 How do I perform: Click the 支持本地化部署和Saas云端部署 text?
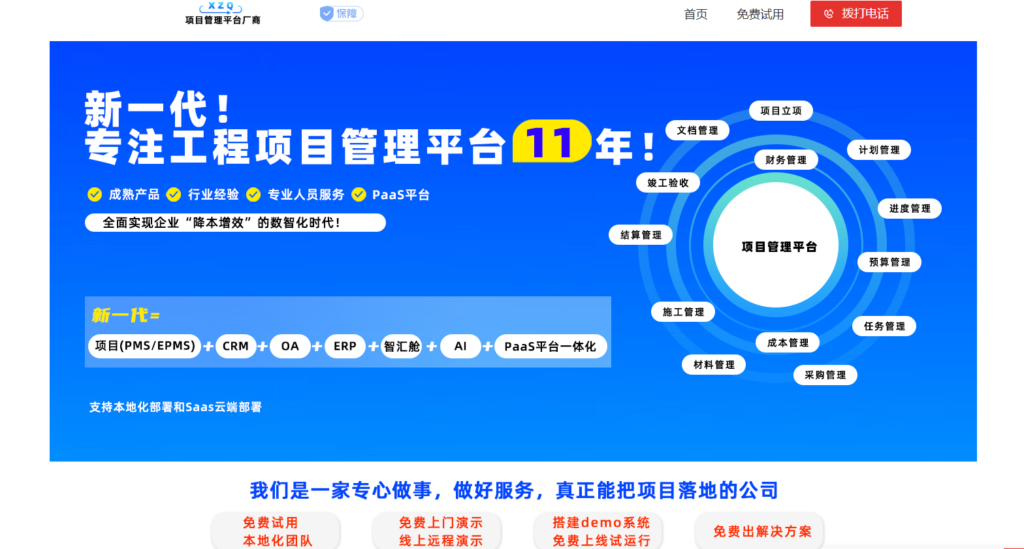(x=175, y=407)
